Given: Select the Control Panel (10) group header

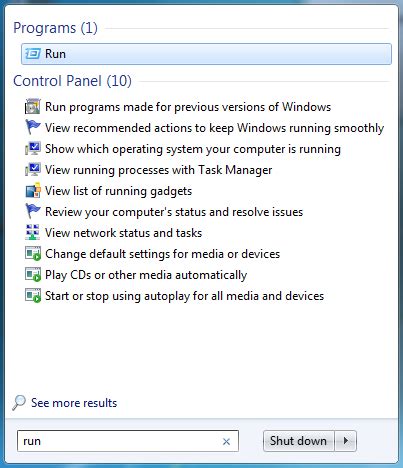Looking at the screenshot, I should pyautogui.click(x=72, y=81).
